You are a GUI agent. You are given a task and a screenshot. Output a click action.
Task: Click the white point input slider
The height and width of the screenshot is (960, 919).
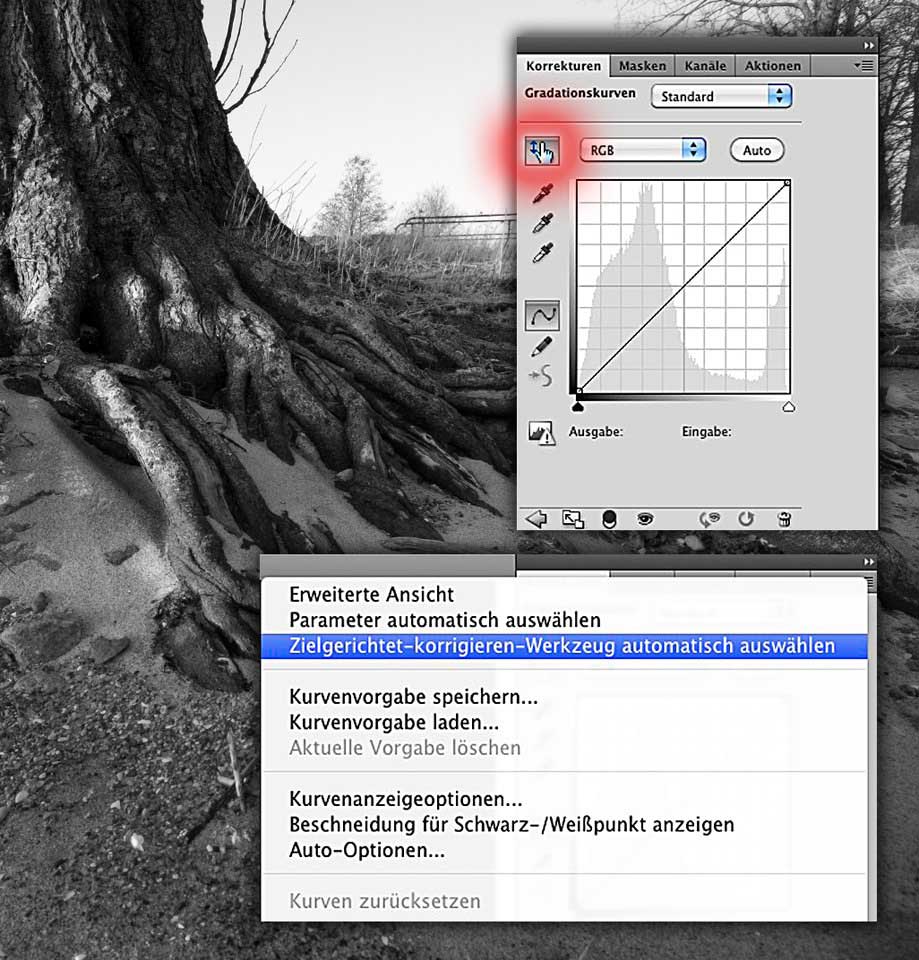tap(789, 407)
